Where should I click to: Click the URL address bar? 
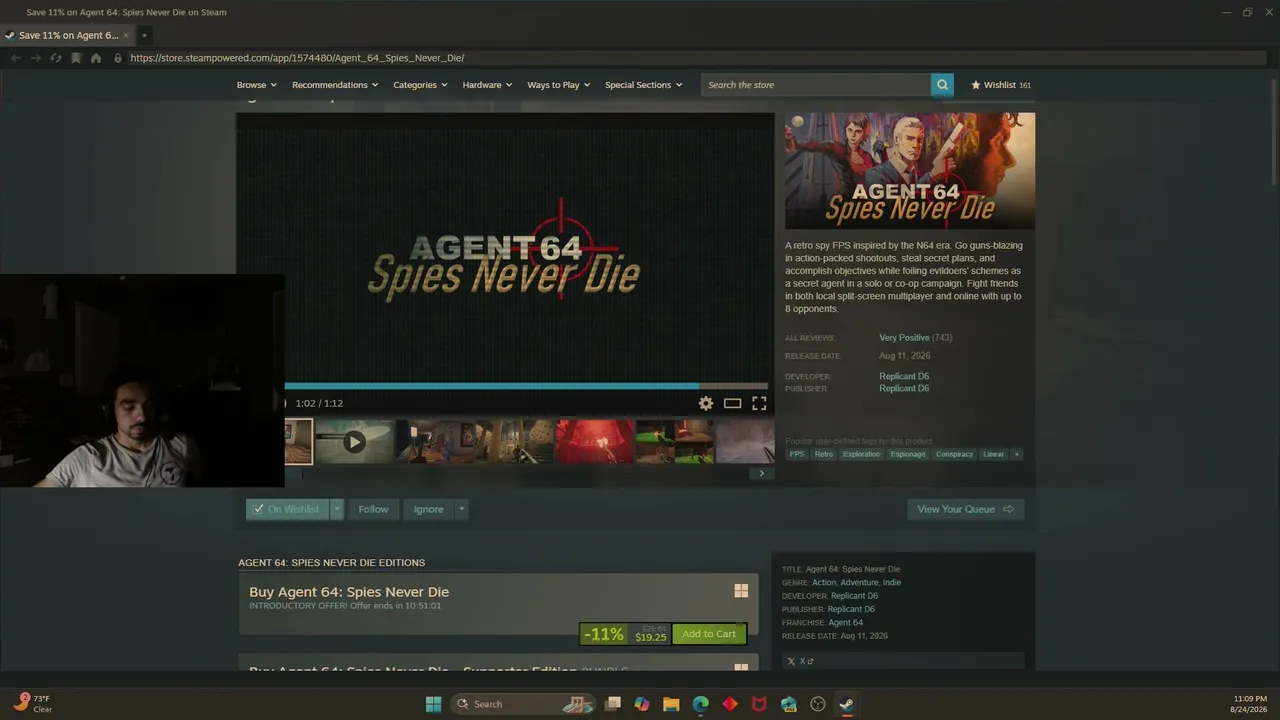(x=695, y=58)
